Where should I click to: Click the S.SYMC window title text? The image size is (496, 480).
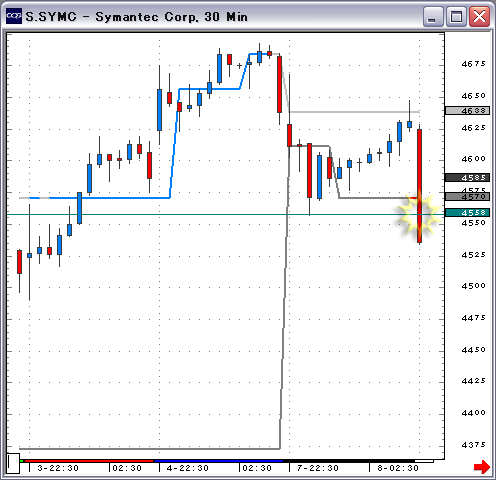tap(137, 17)
